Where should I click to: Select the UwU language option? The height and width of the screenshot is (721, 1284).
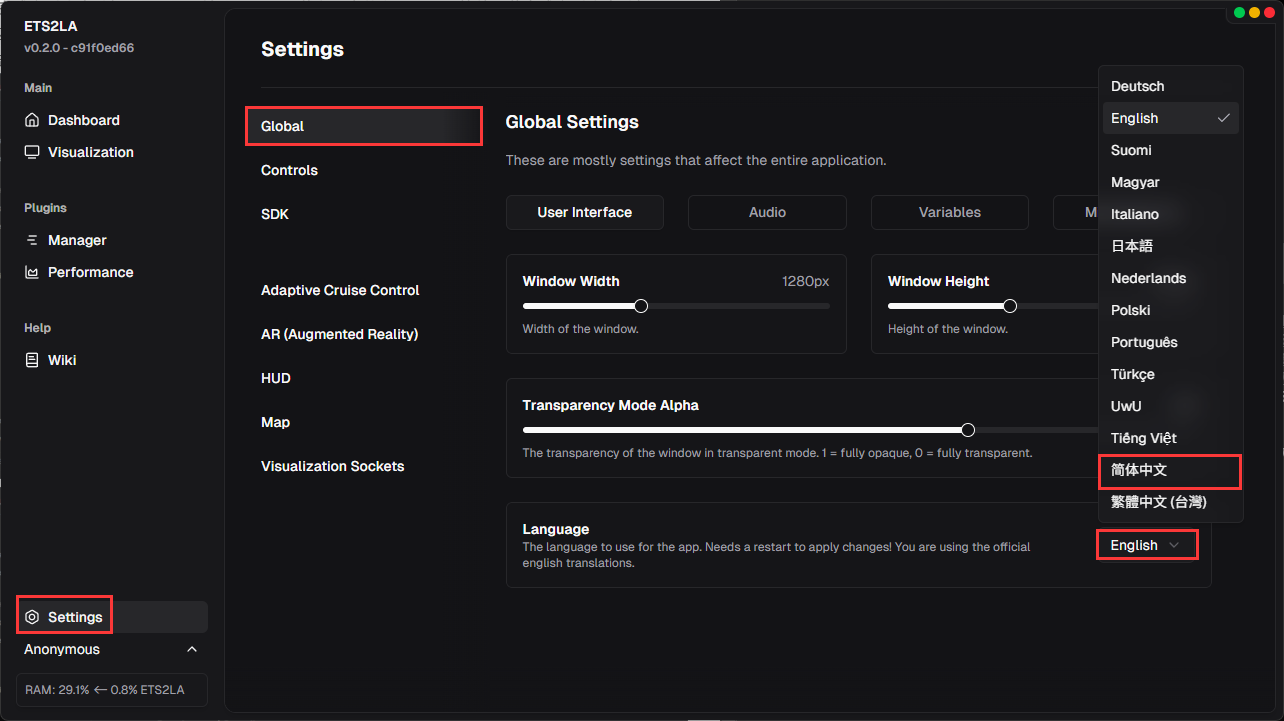click(1171, 406)
